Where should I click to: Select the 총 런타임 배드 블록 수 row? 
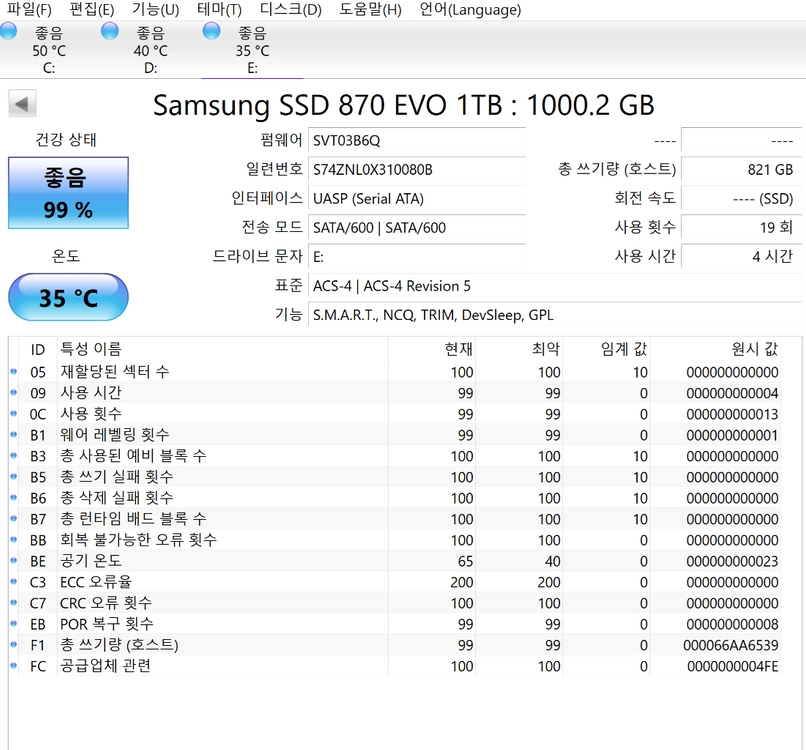pyautogui.click(x=395, y=519)
